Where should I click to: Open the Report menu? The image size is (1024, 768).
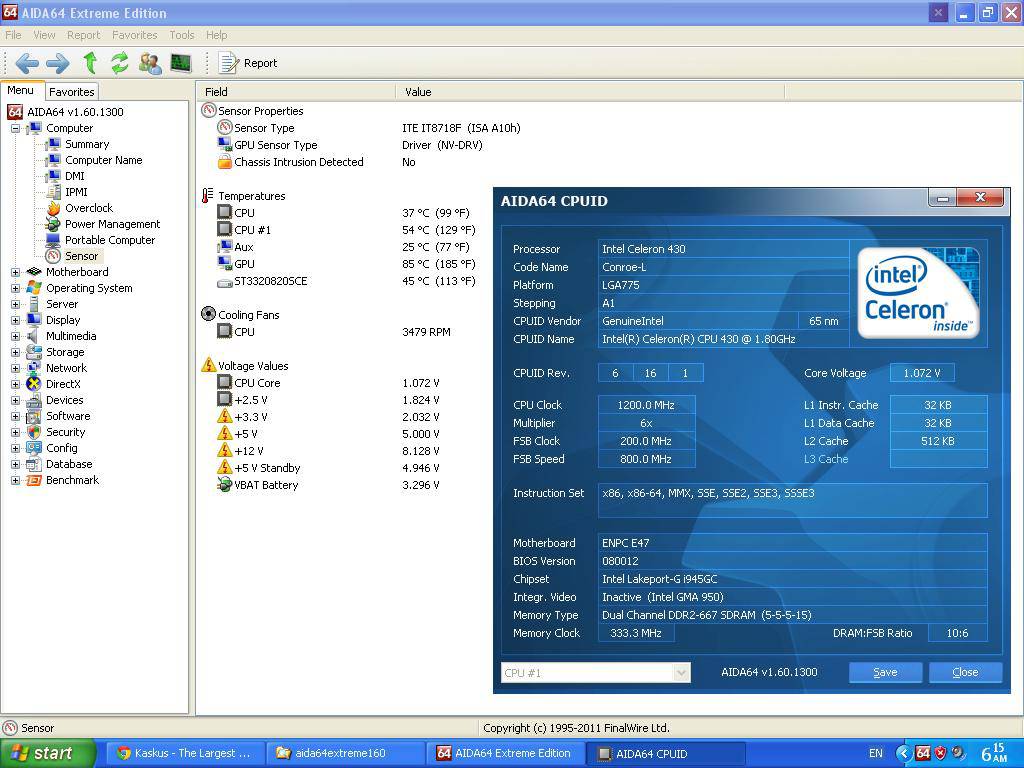point(84,35)
